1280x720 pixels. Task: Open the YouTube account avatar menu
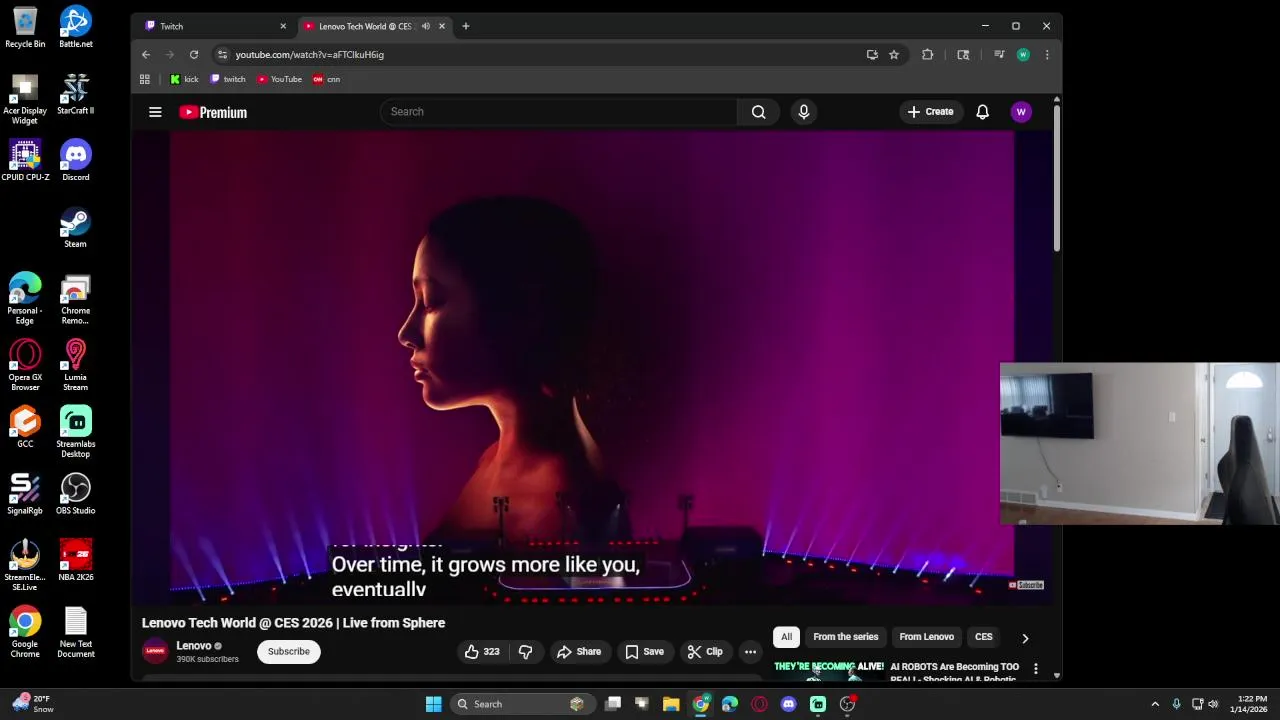coord(1021,112)
